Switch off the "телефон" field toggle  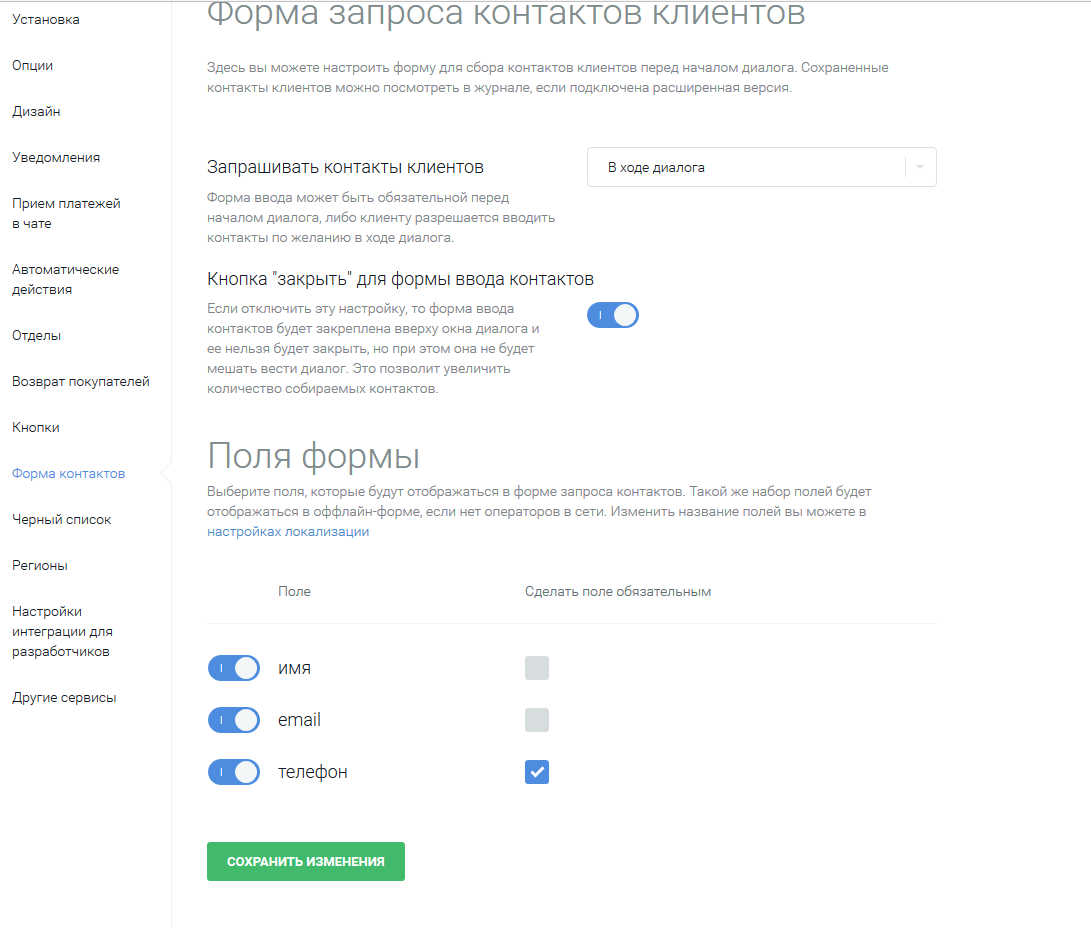coord(234,772)
